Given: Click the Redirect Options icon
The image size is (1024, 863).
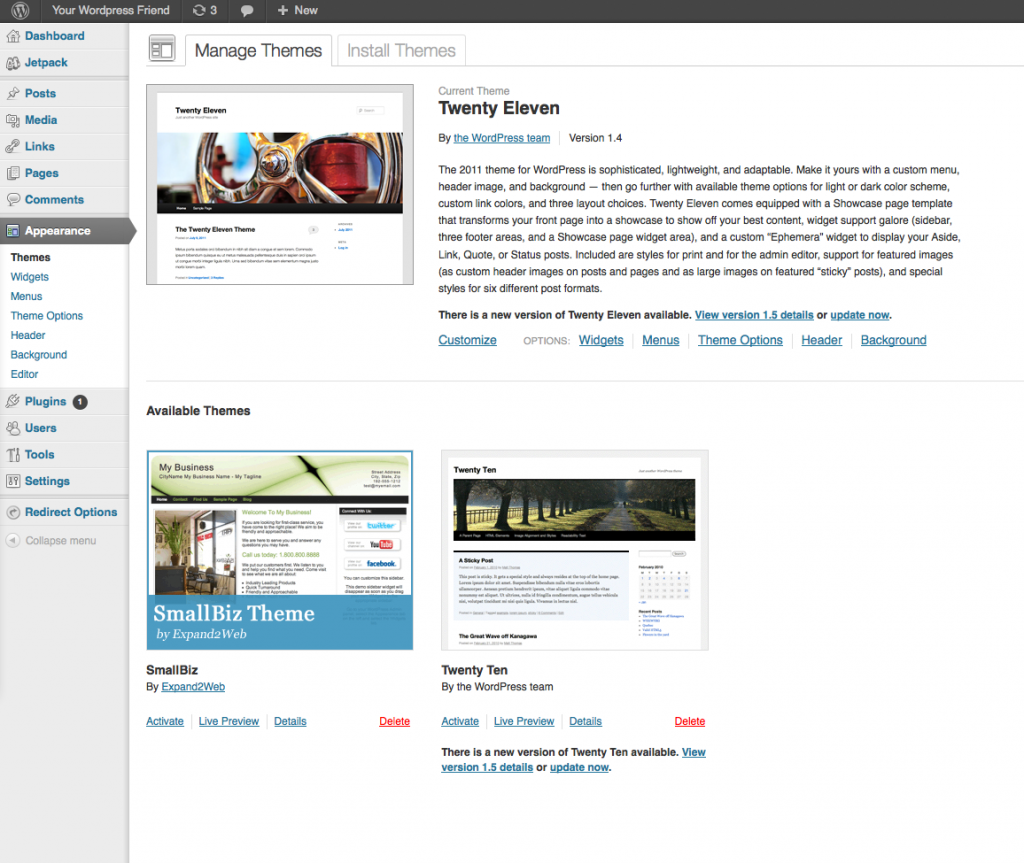Looking at the screenshot, I should click(x=13, y=512).
